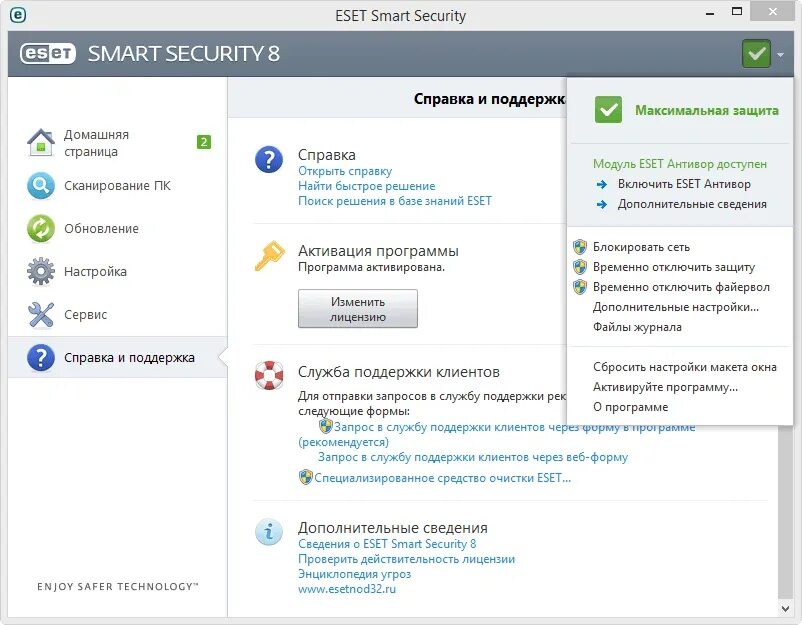Select 'Блокировать сеть' in the menu

[641, 247]
